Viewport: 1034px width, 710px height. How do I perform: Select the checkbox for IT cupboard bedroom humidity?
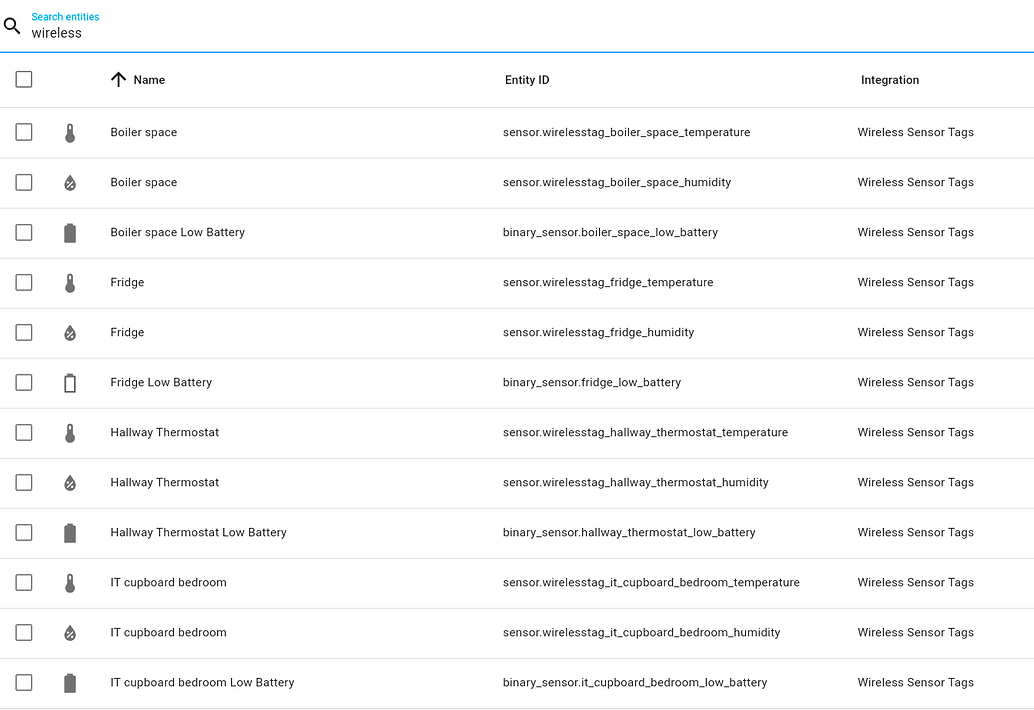pos(23,632)
